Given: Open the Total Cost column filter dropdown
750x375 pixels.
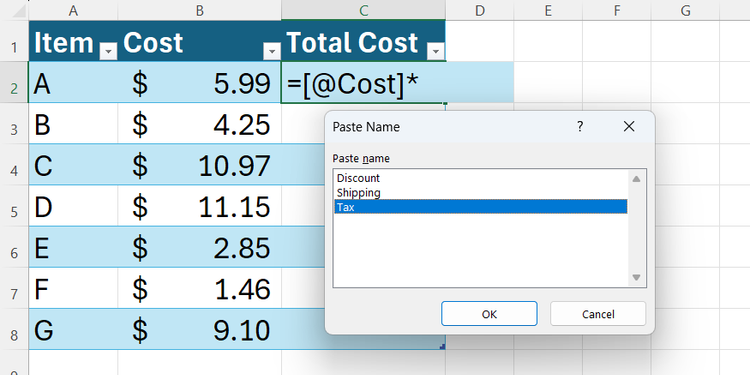Looking at the screenshot, I should pyautogui.click(x=436, y=51).
